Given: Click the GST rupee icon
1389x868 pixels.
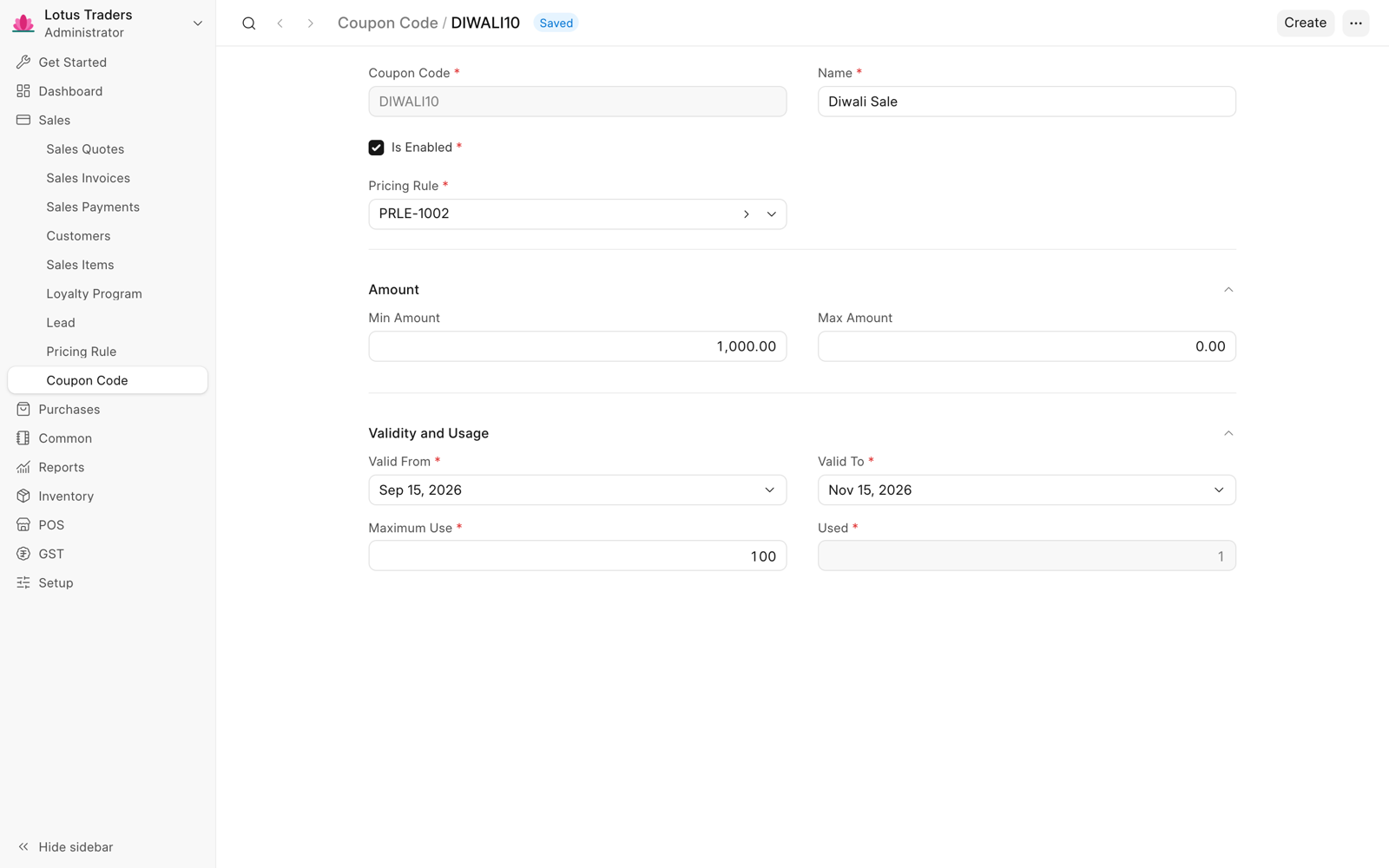Looking at the screenshot, I should (23, 554).
